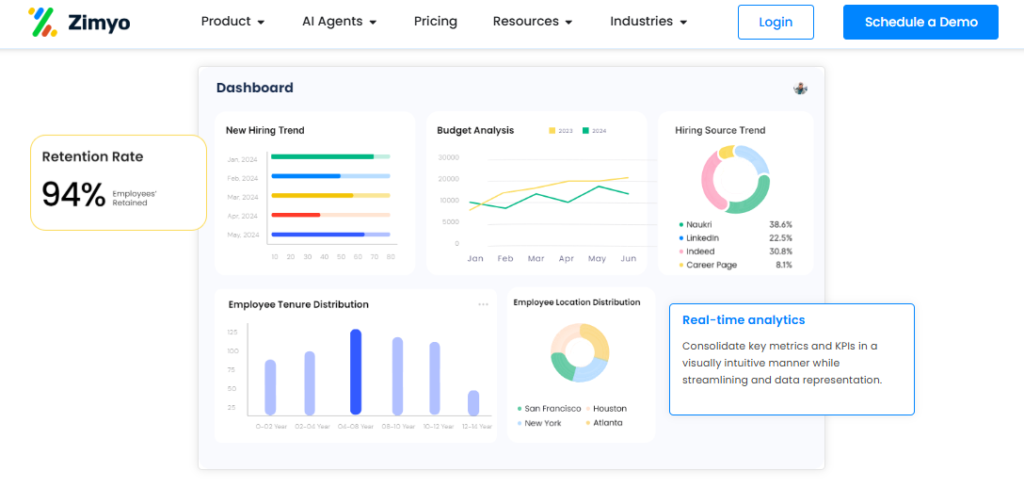Image resolution: width=1024 pixels, height=504 pixels.
Task: Click the Jan, 2024 green hiring bar
Action: 323,157
